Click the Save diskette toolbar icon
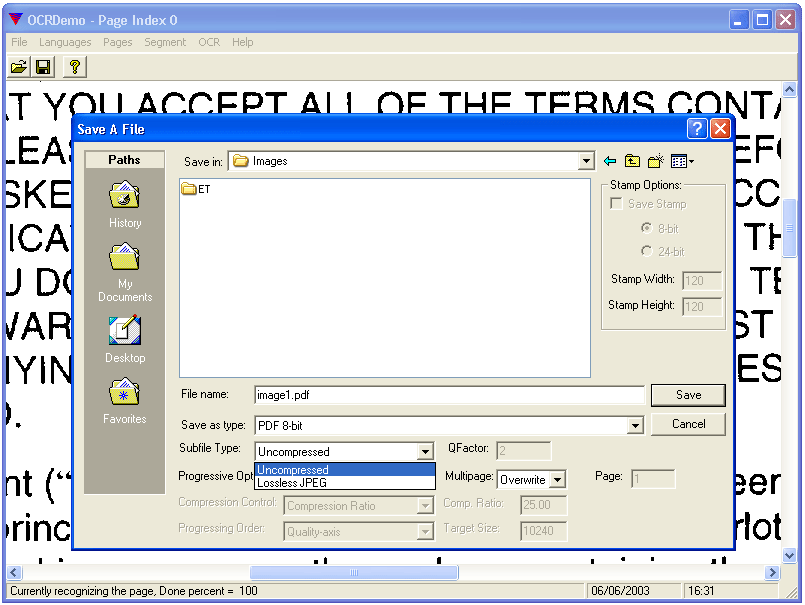The height and width of the screenshot is (605, 805). coord(44,66)
